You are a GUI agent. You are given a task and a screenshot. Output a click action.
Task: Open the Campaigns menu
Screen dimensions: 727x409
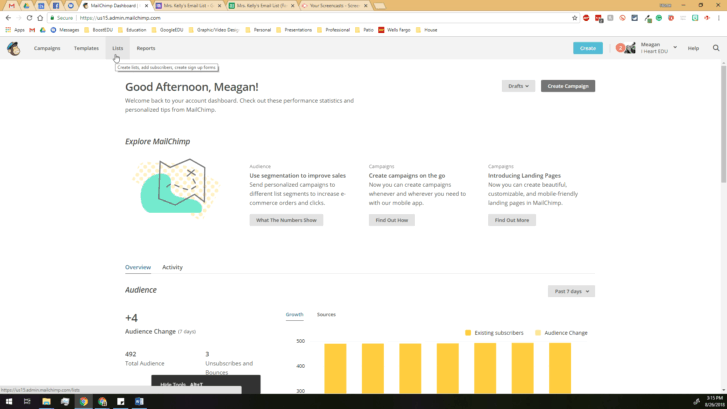[x=47, y=48]
